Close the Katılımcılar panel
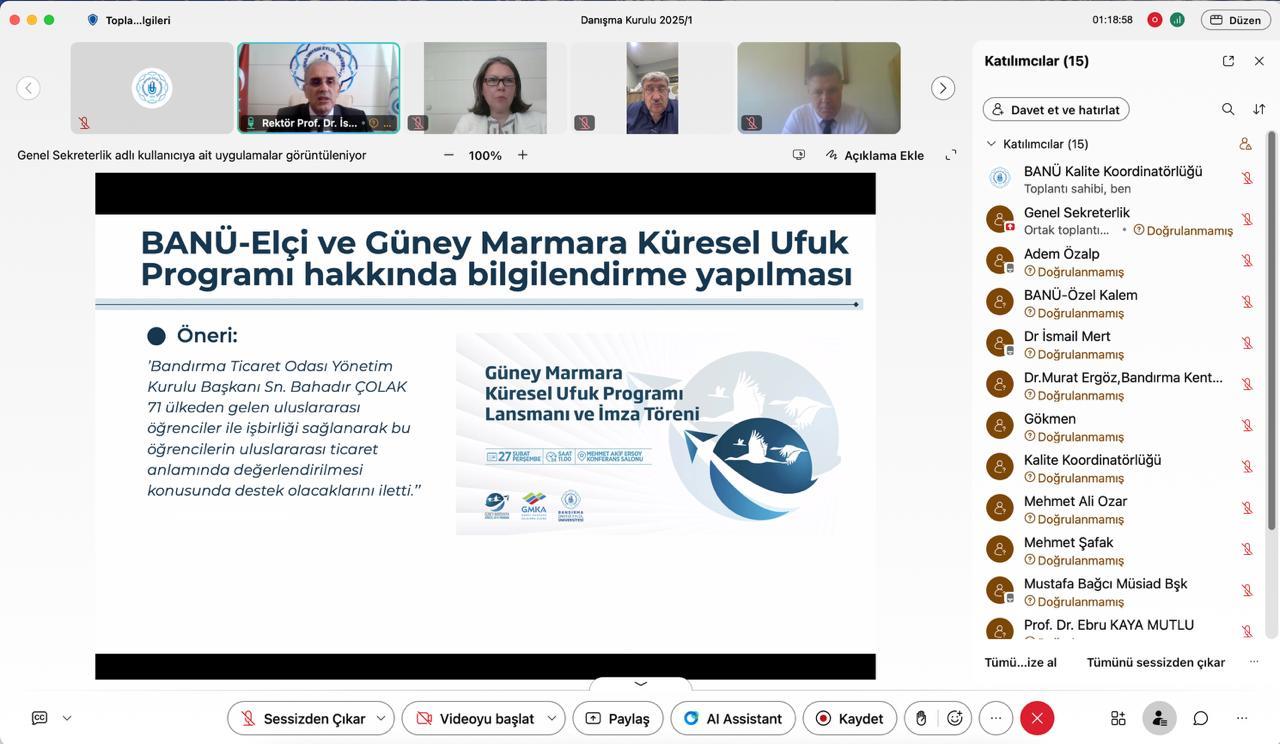 coord(1259,61)
